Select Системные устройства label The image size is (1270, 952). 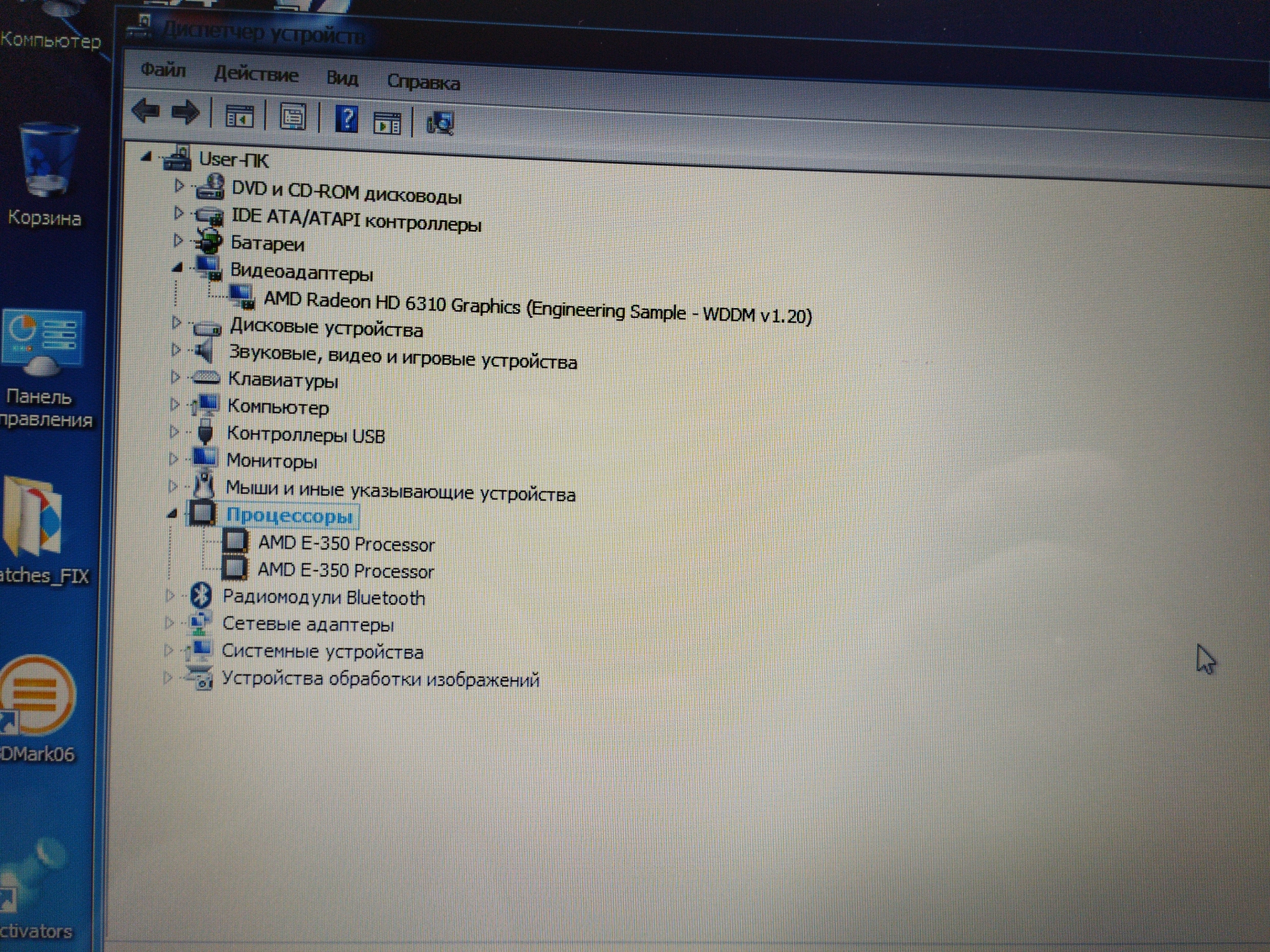point(323,651)
